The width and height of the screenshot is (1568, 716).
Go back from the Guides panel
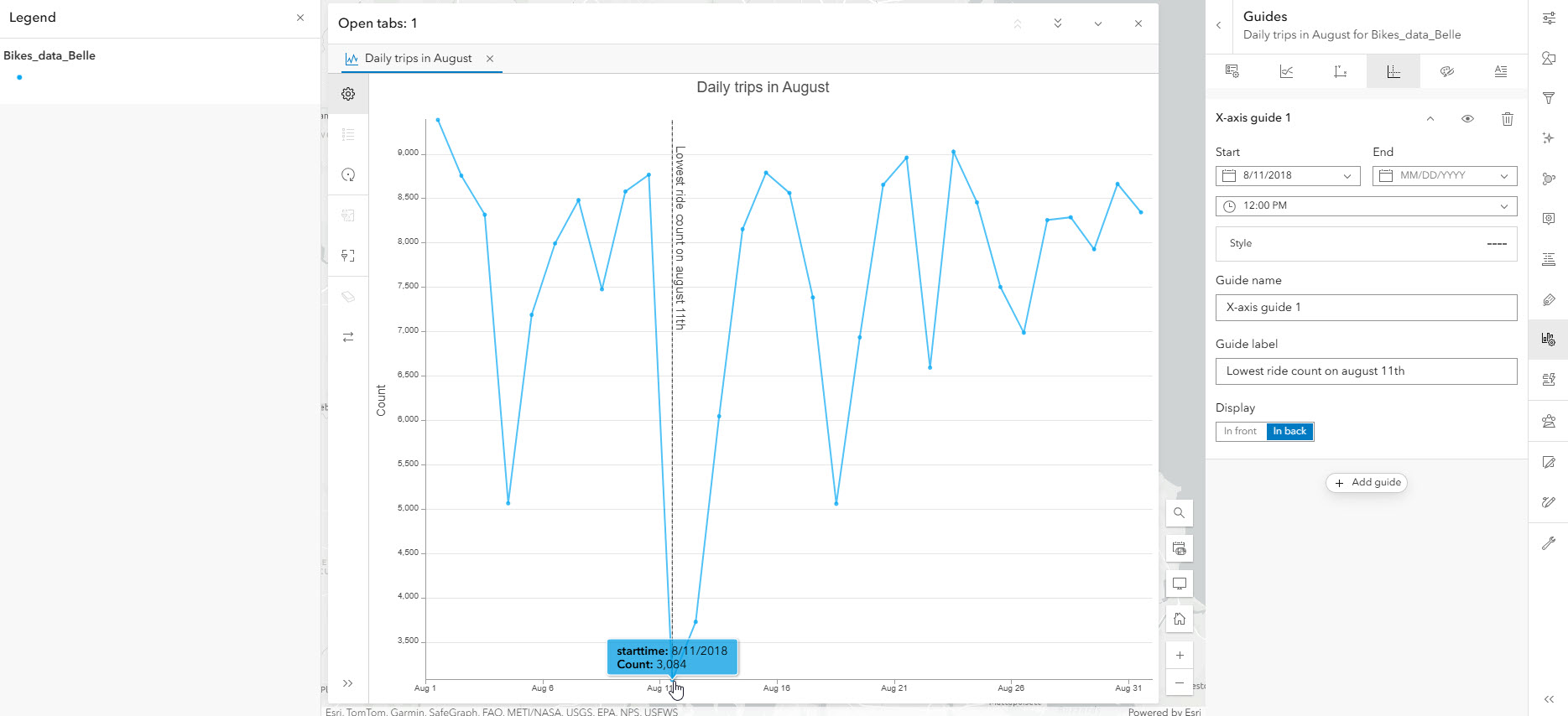point(1219,25)
